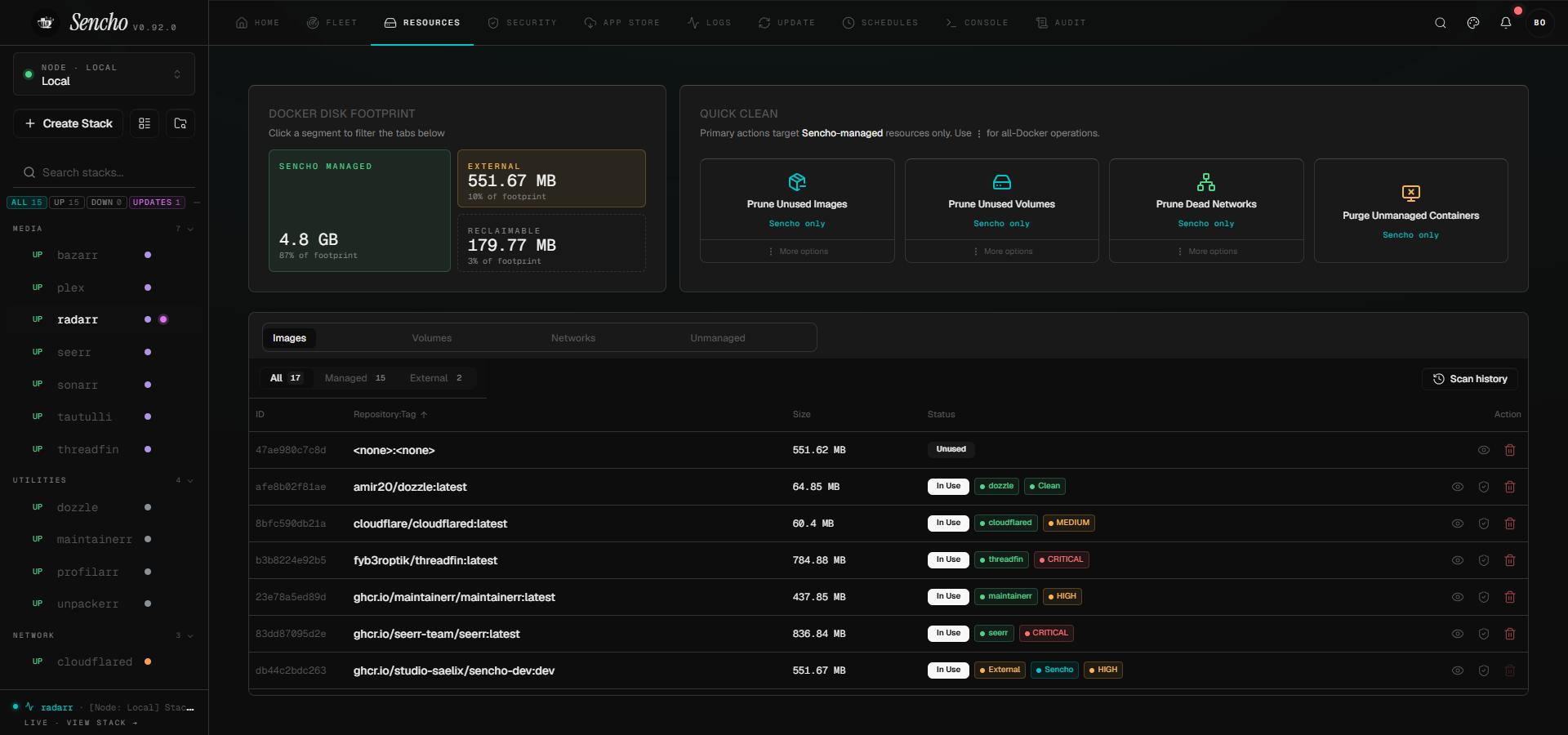Screen dimensions: 1568x735
Task: Open the Console nav item
Action: pyautogui.click(x=977, y=23)
